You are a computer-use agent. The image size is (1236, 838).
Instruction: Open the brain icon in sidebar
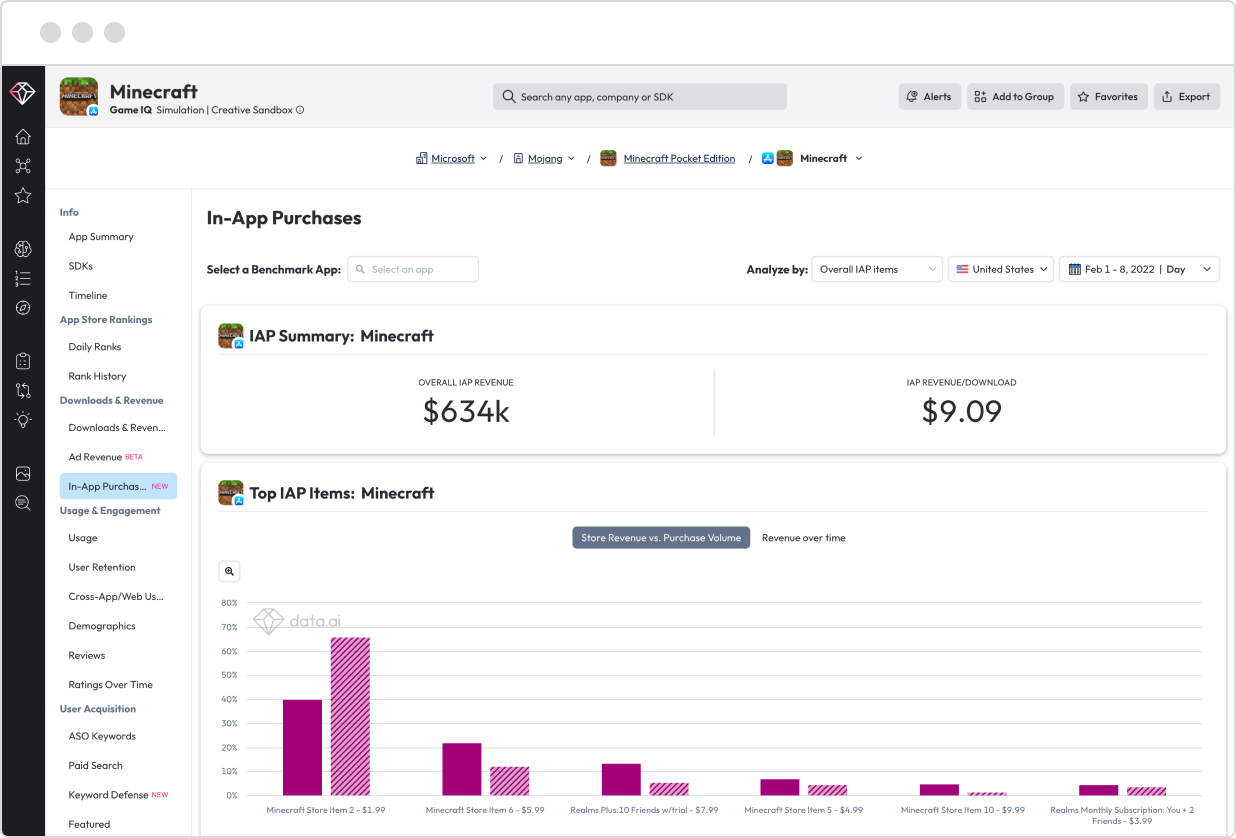23,249
